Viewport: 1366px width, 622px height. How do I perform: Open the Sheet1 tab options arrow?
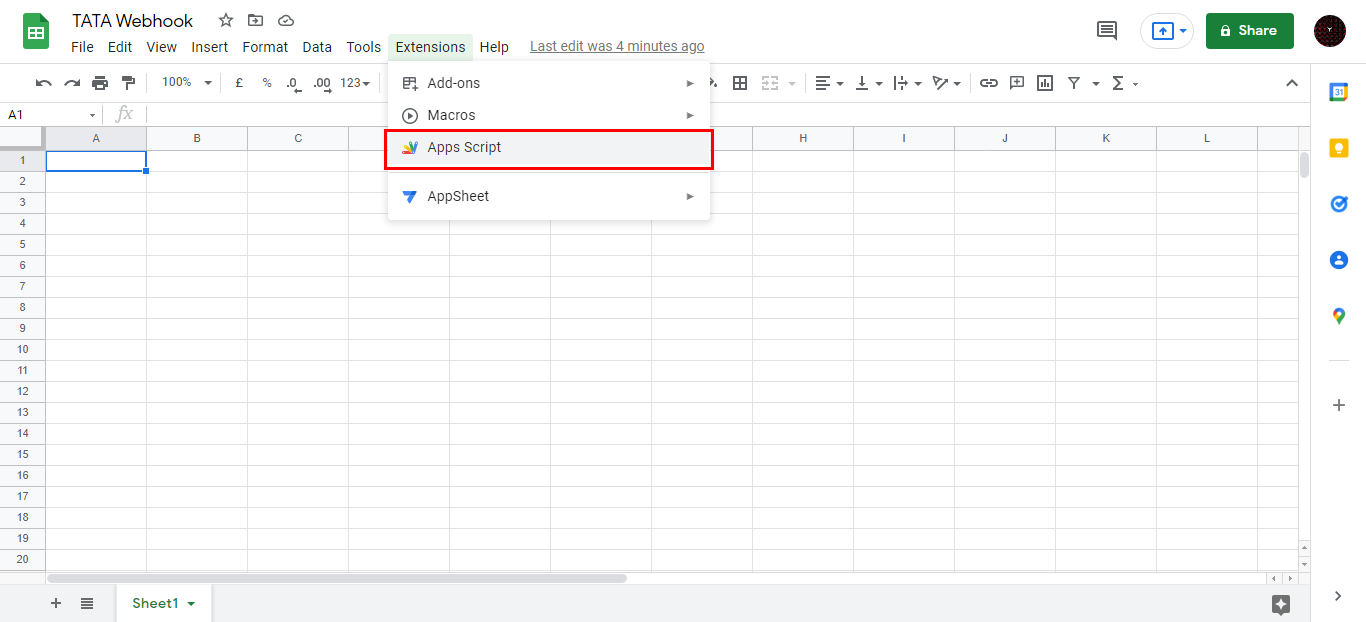click(191, 604)
